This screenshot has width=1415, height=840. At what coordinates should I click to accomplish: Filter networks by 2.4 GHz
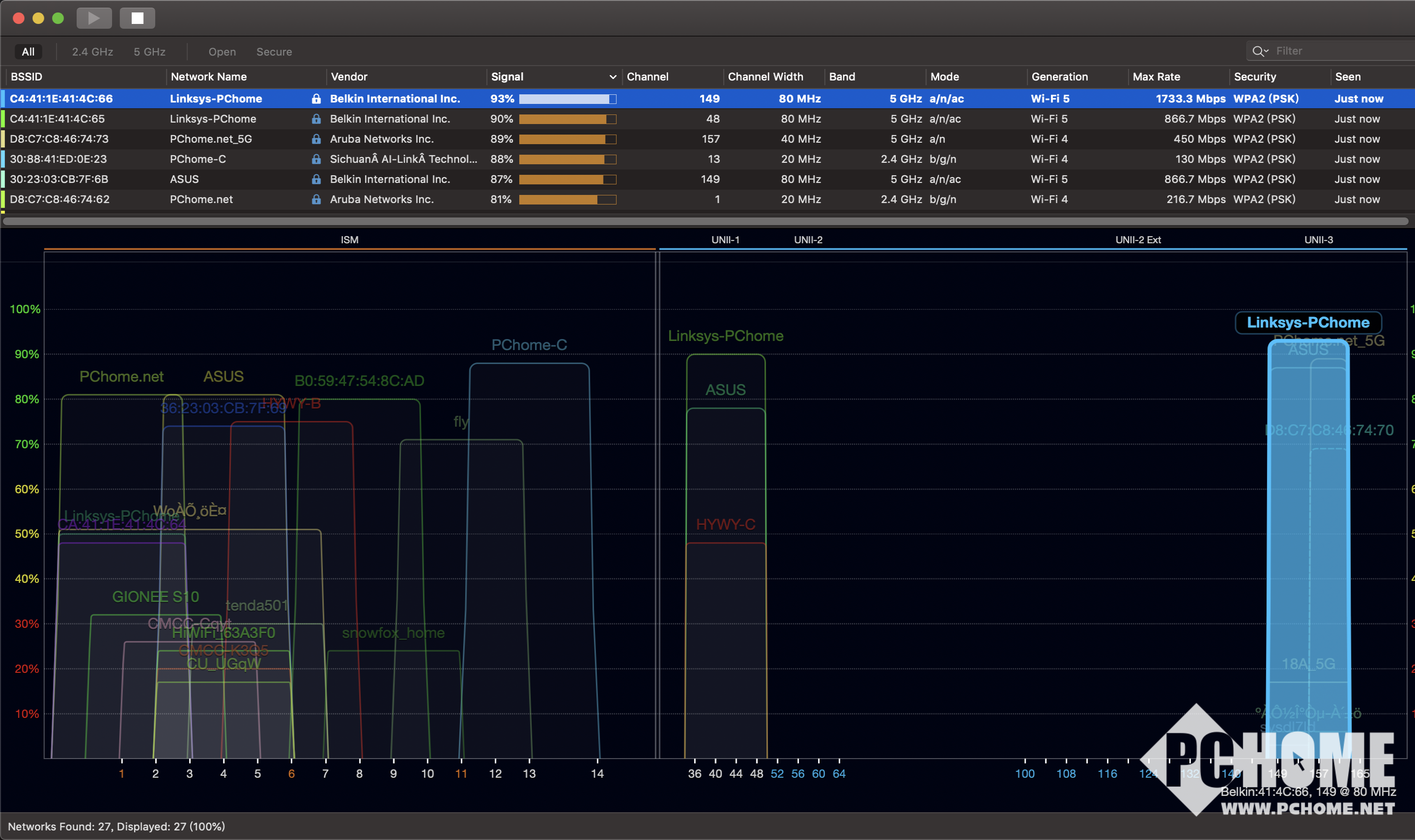[92, 52]
